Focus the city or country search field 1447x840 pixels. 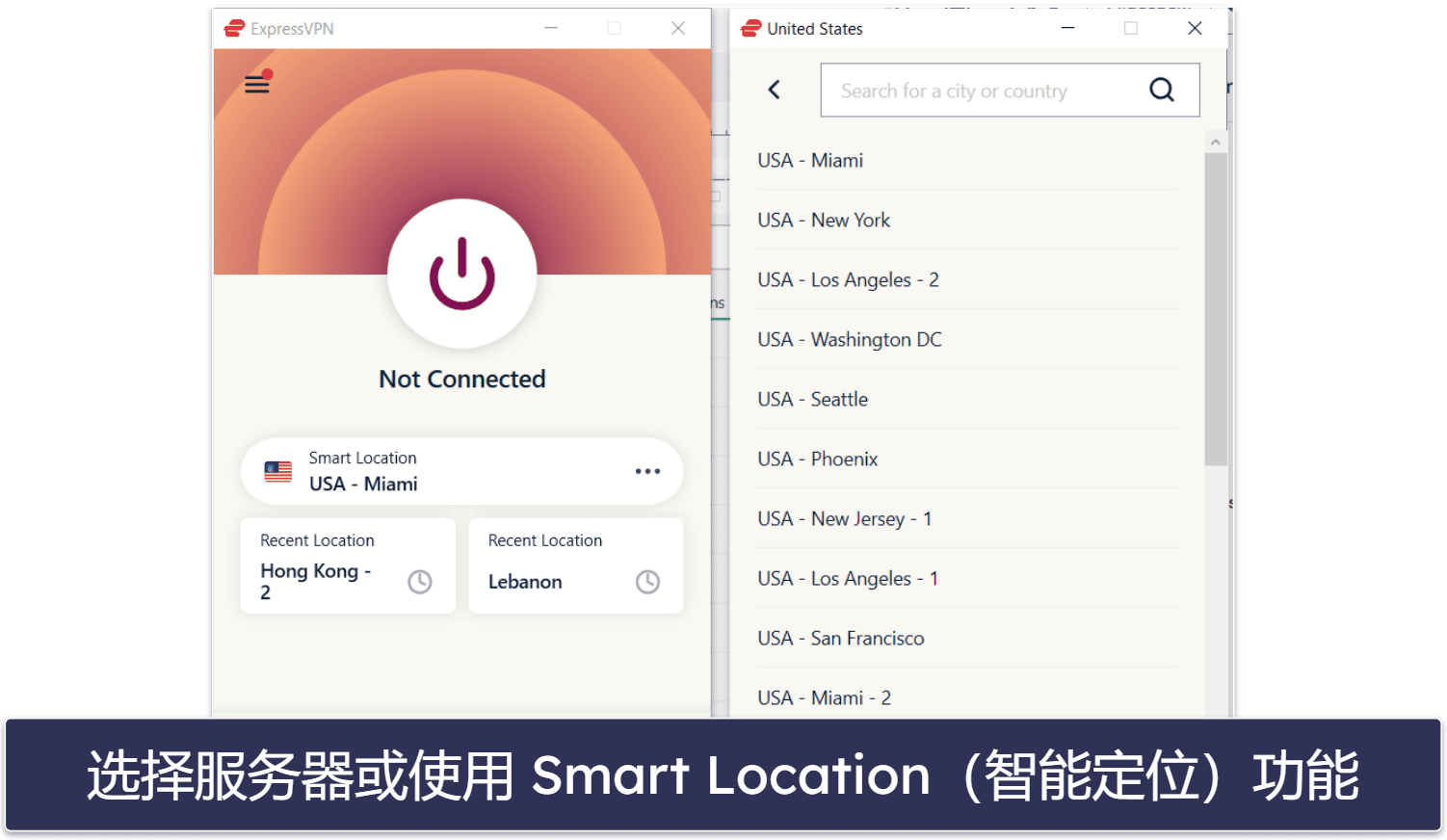pos(1010,90)
